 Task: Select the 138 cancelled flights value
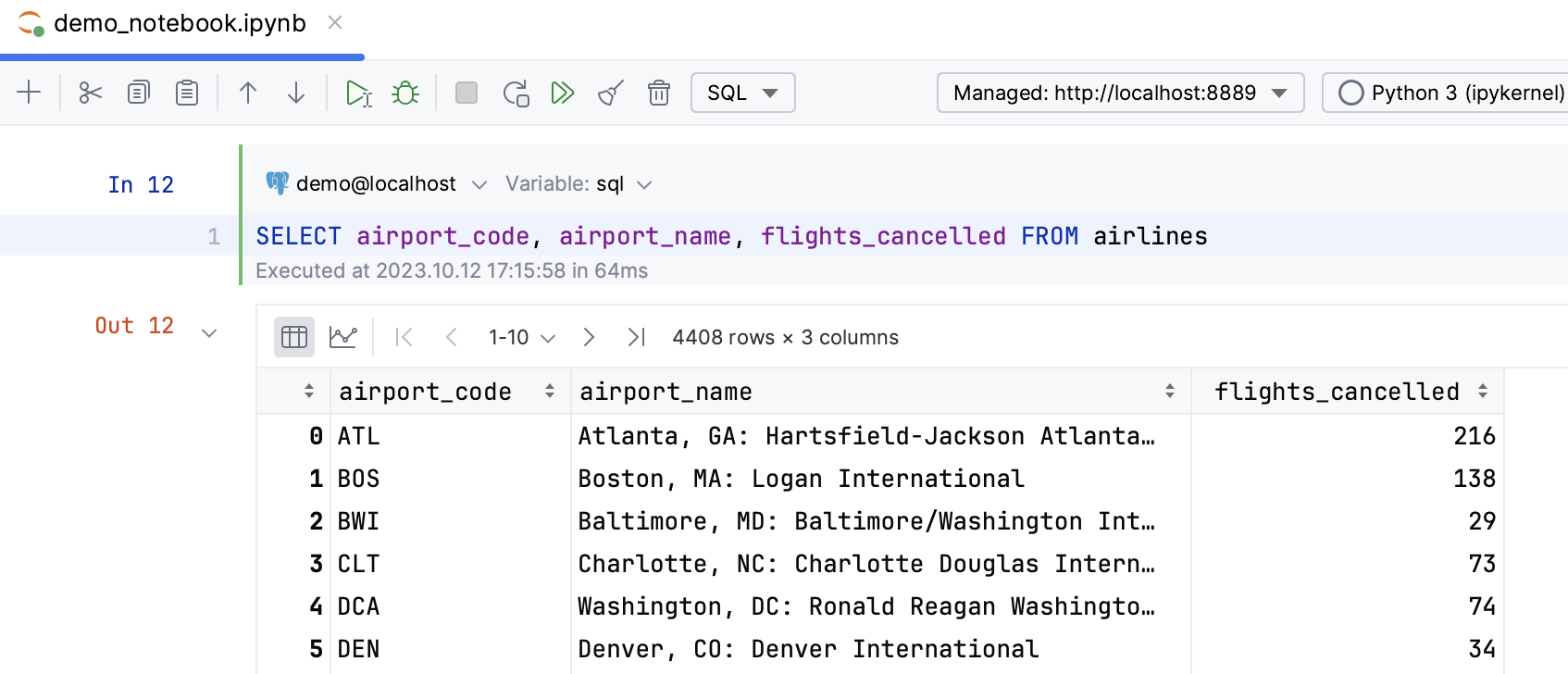coord(1348,479)
